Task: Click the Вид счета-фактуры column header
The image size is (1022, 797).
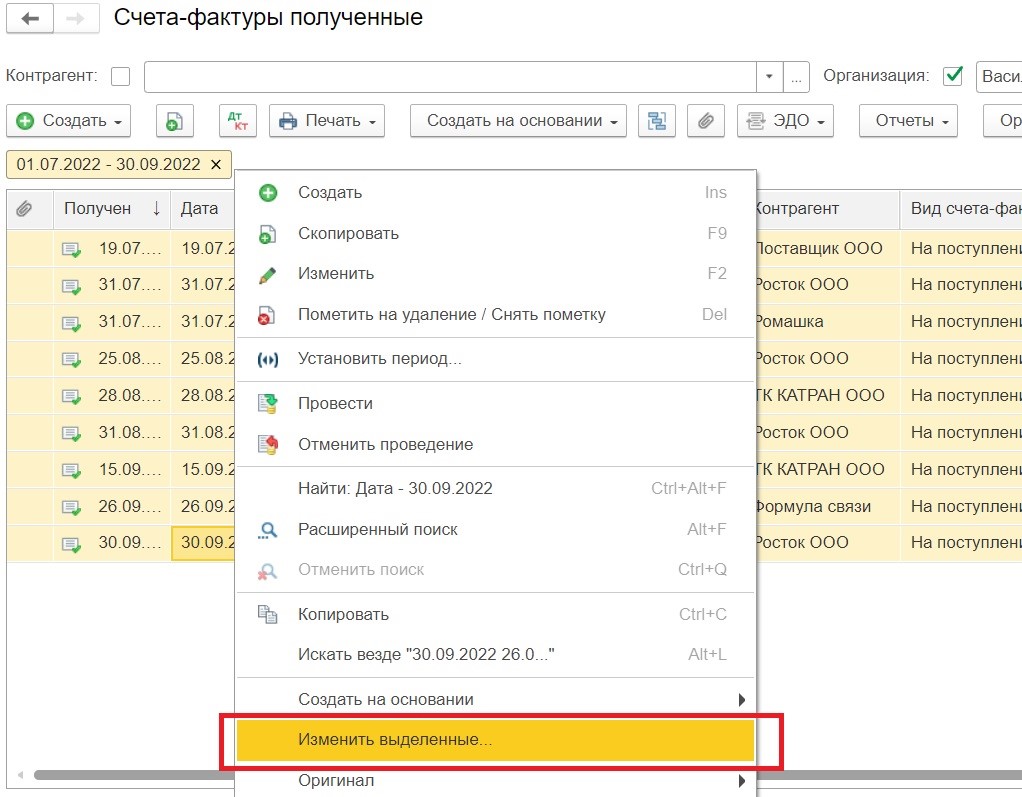Action: [x=961, y=209]
